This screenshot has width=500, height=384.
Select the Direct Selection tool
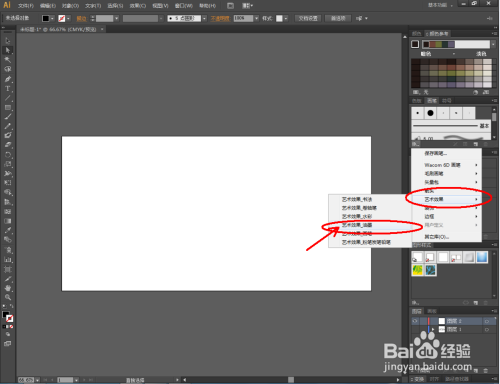pos(8,50)
